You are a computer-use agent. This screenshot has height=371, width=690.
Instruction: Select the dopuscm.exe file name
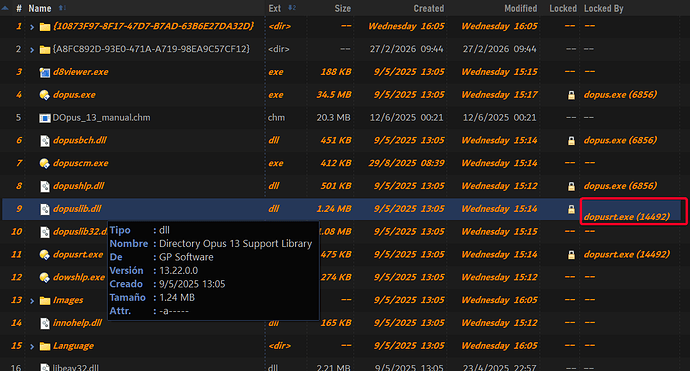[81, 163]
